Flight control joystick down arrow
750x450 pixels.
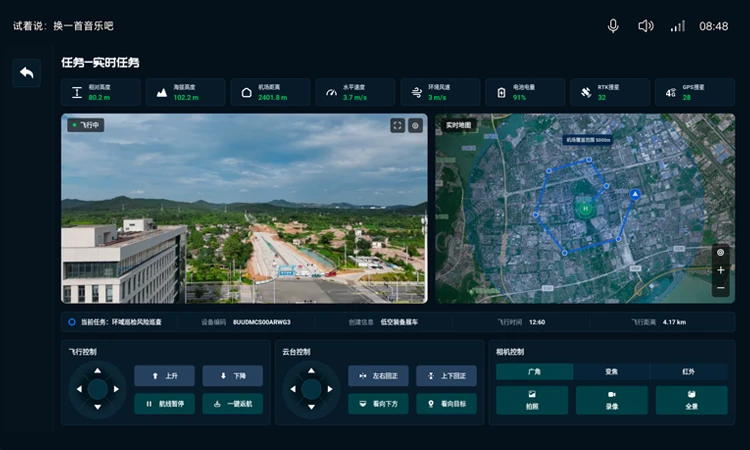click(98, 407)
